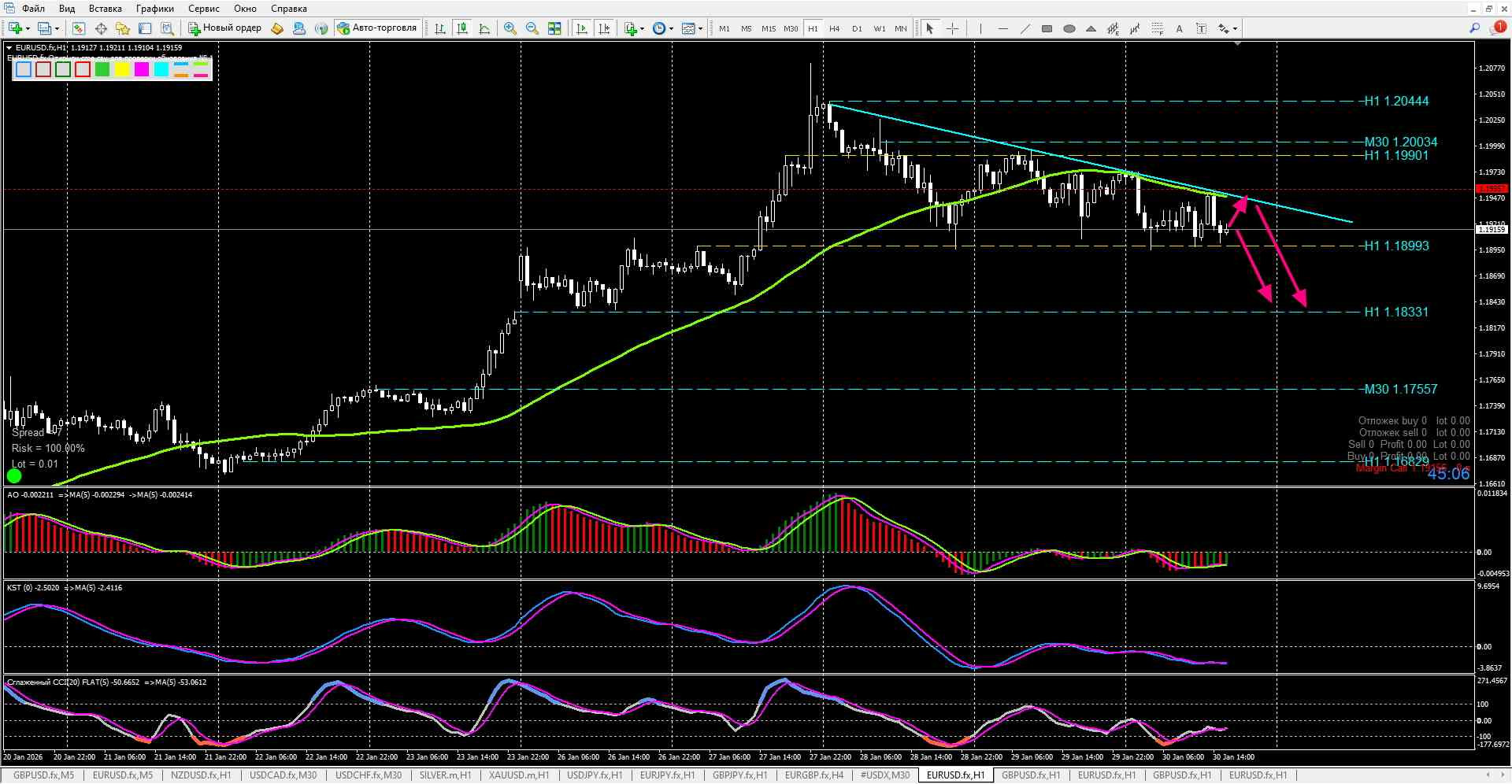Click the Новый ордер button
Screen dimensions: 1512x784
[x=225, y=28]
